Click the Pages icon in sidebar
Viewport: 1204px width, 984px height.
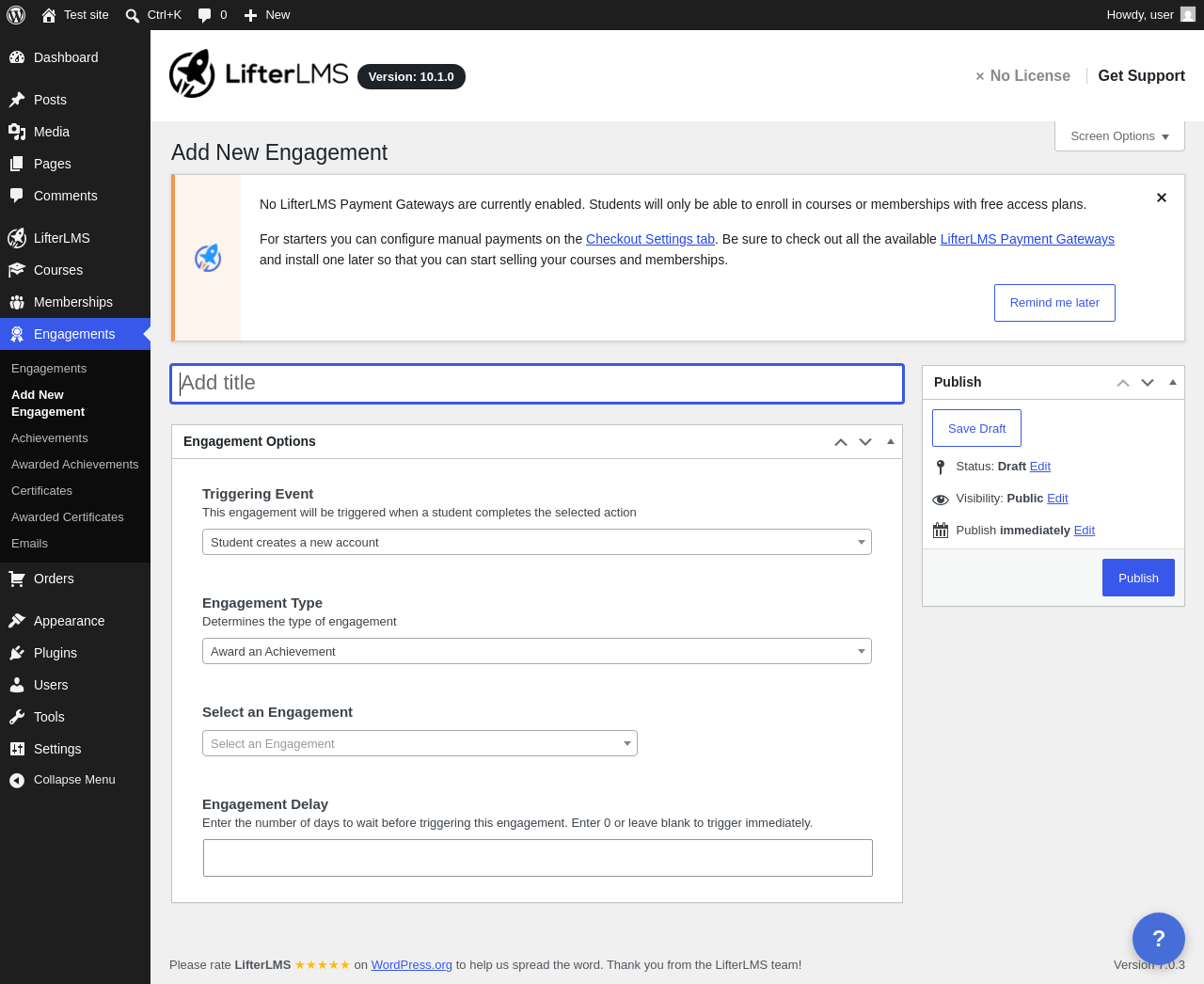pos(17,164)
